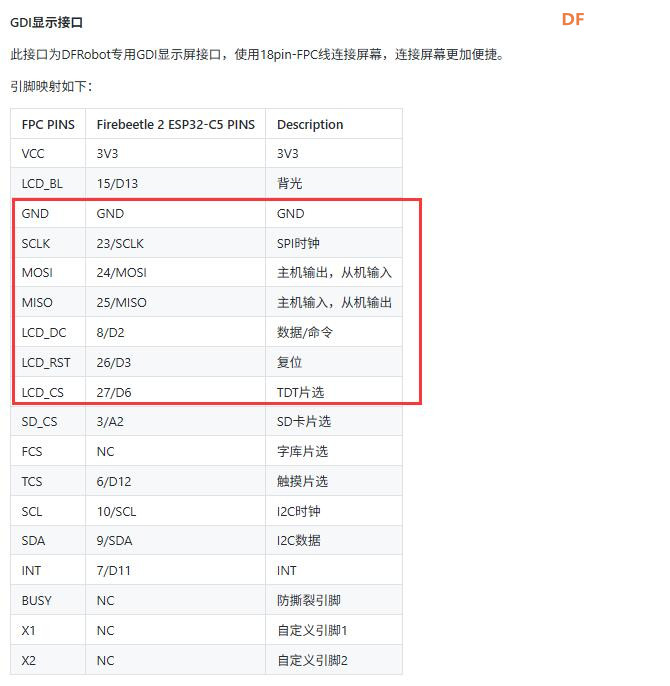
Task: Click the SD_CS pin cell
Action: [39, 422]
